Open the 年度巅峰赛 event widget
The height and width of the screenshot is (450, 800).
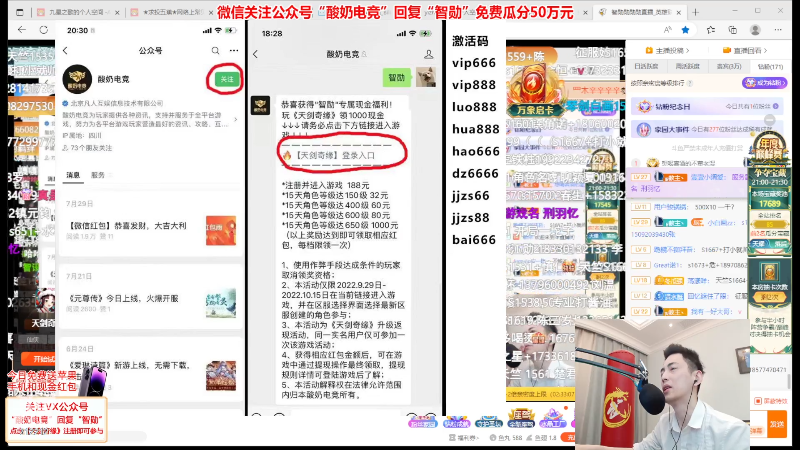click(x=769, y=149)
